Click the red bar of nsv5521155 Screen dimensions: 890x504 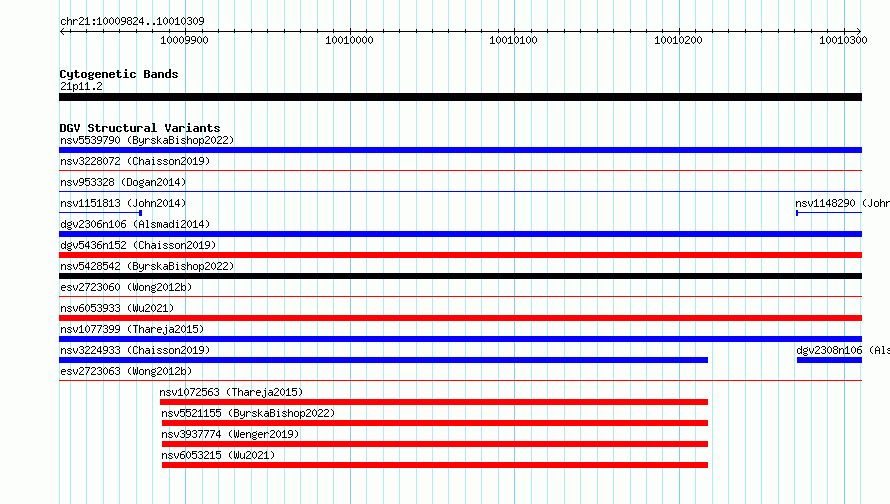point(435,423)
